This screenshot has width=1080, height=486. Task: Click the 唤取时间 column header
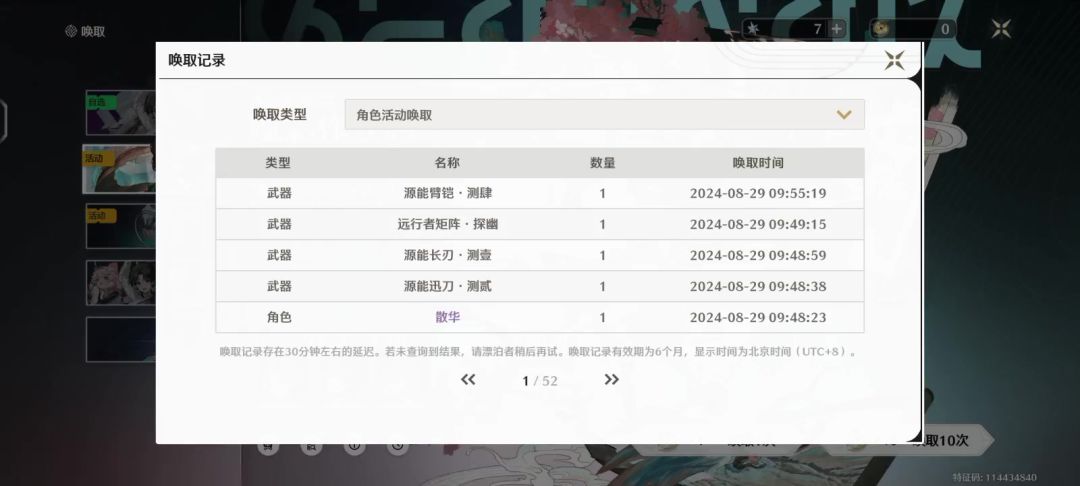coord(758,163)
